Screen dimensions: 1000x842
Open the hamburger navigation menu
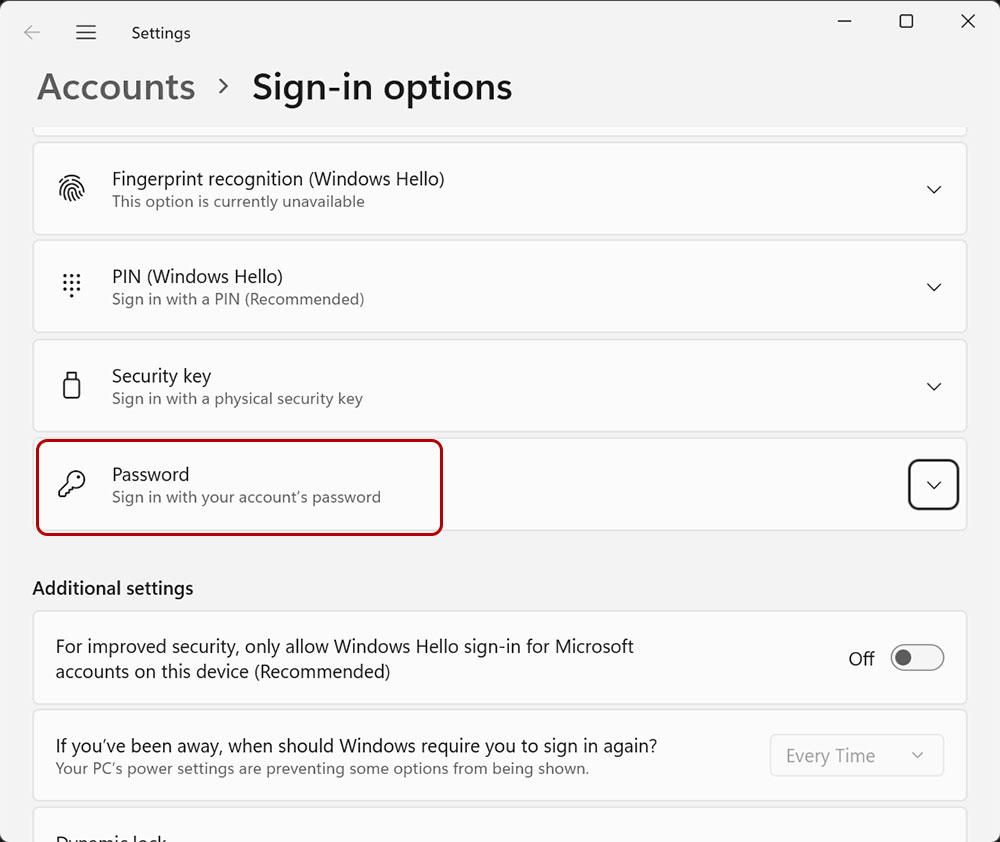pos(85,33)
